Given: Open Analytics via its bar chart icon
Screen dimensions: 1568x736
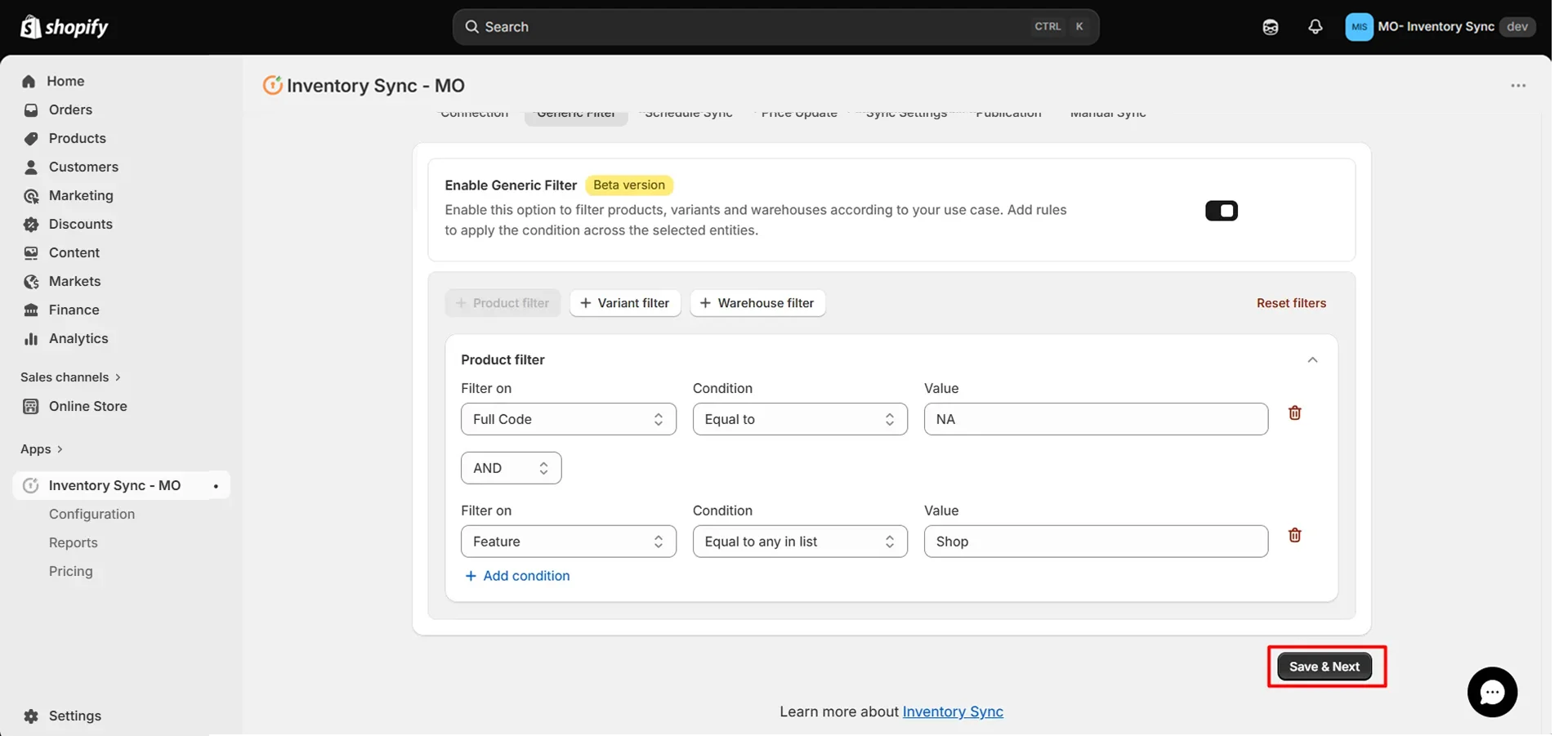Looking at the screenshot, I should pos(31,338).
